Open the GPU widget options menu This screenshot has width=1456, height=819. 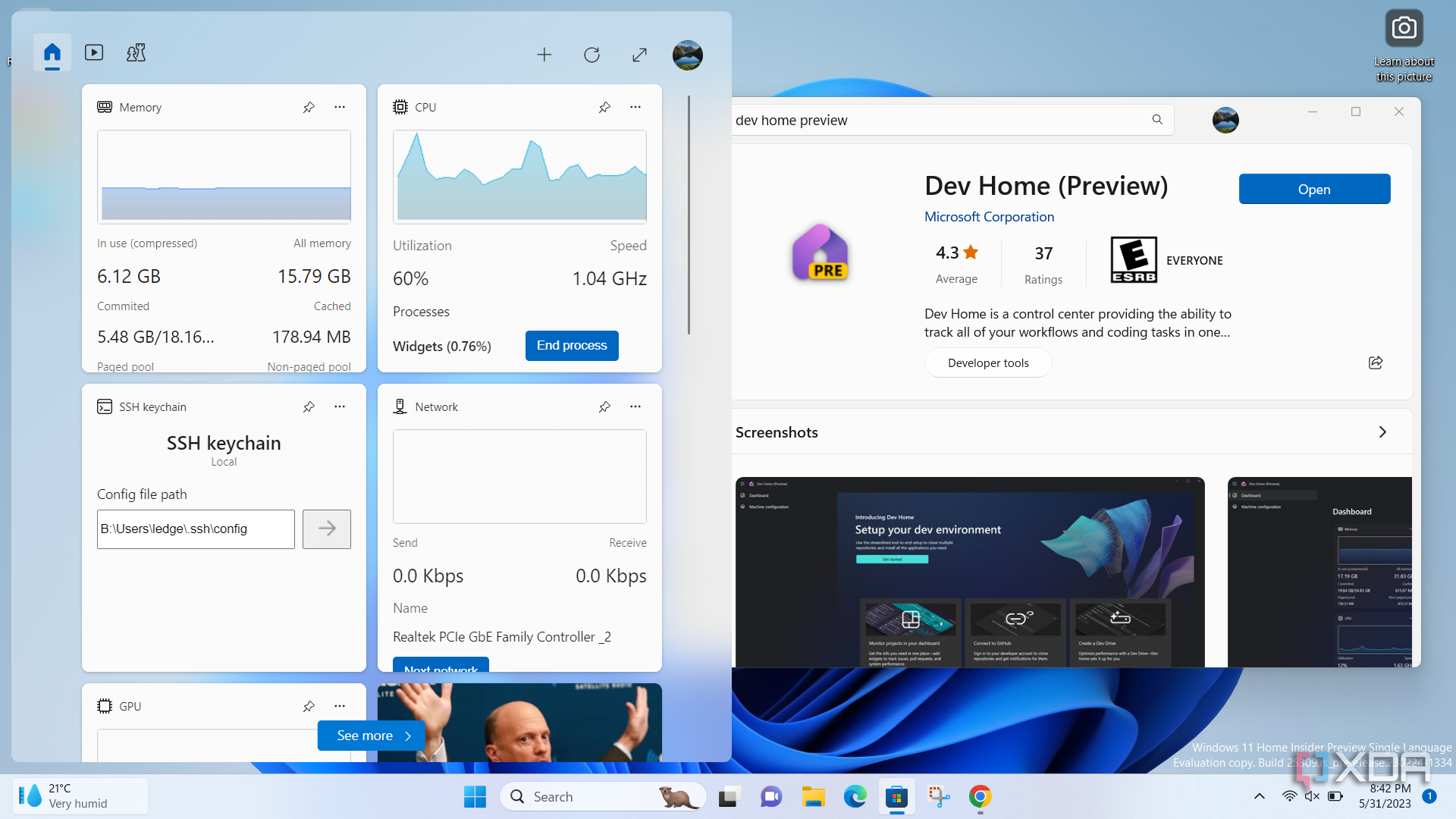pos(339,706)
